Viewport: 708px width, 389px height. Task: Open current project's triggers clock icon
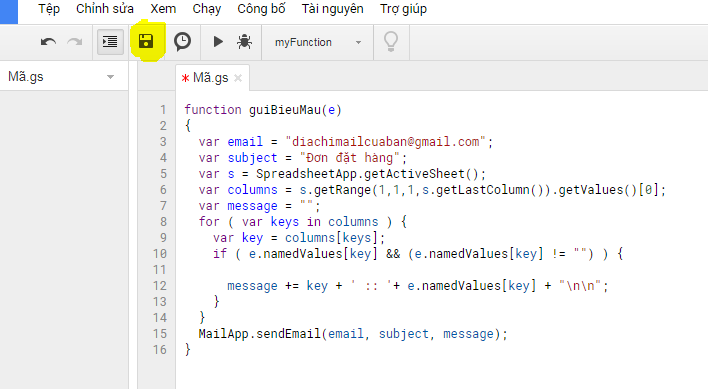click(182, 42)
